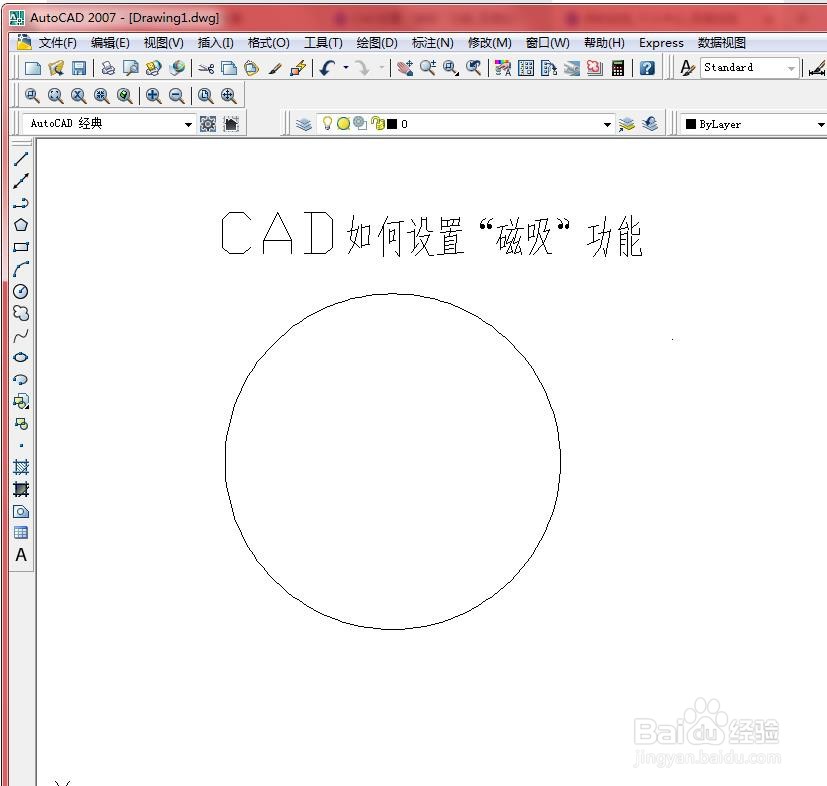The width and height of the screenshot is (827, 786).
Task: Choose the Rectangle tool
Action: [21, 246]
